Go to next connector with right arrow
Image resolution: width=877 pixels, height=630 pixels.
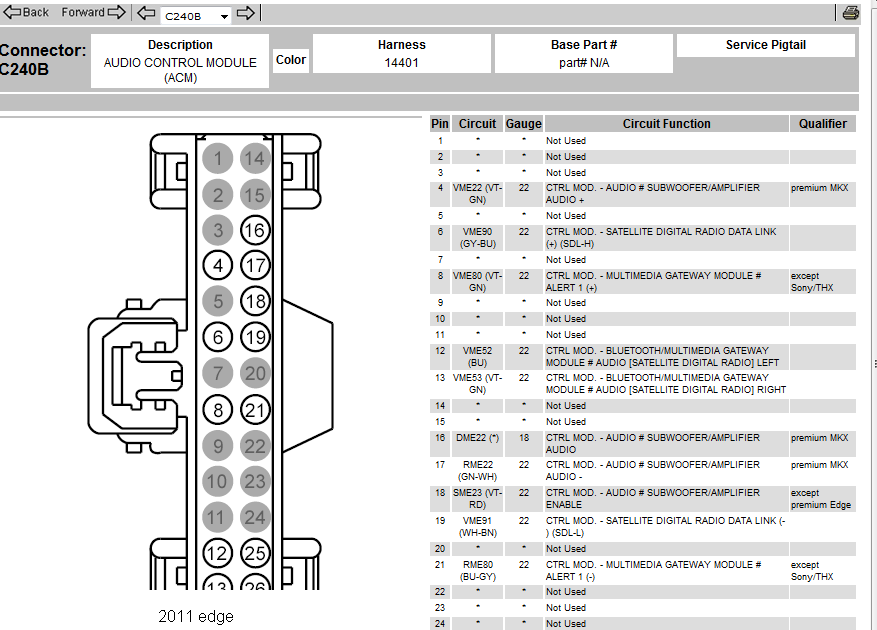[246, 13]
